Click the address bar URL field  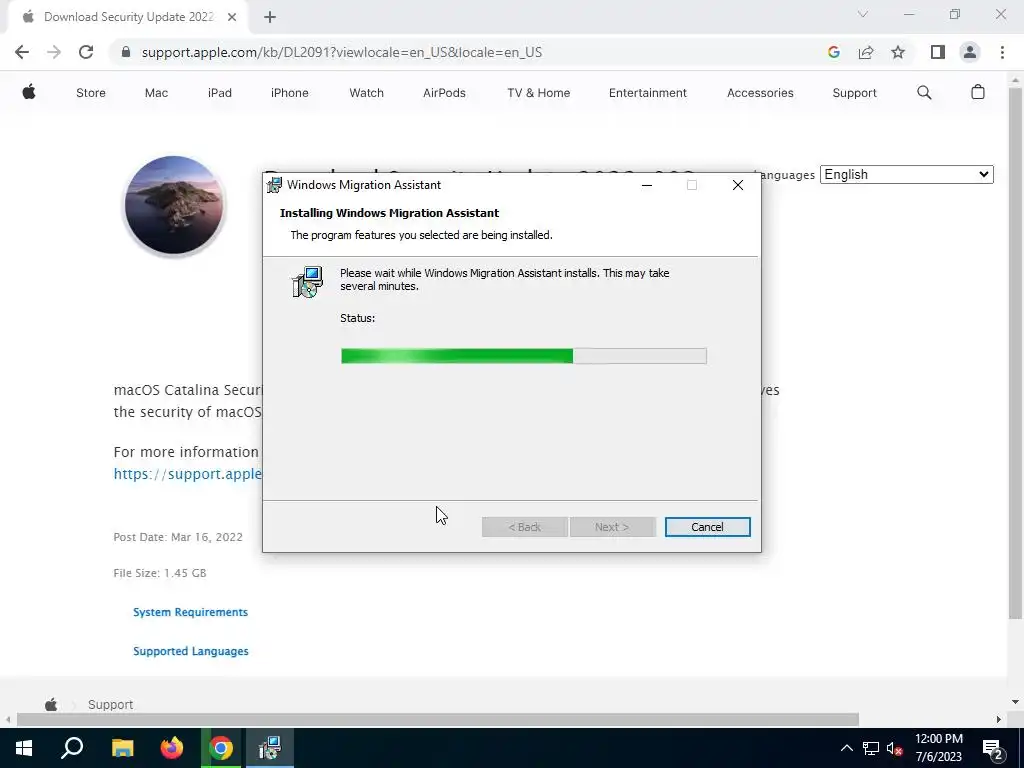(341, 52)
